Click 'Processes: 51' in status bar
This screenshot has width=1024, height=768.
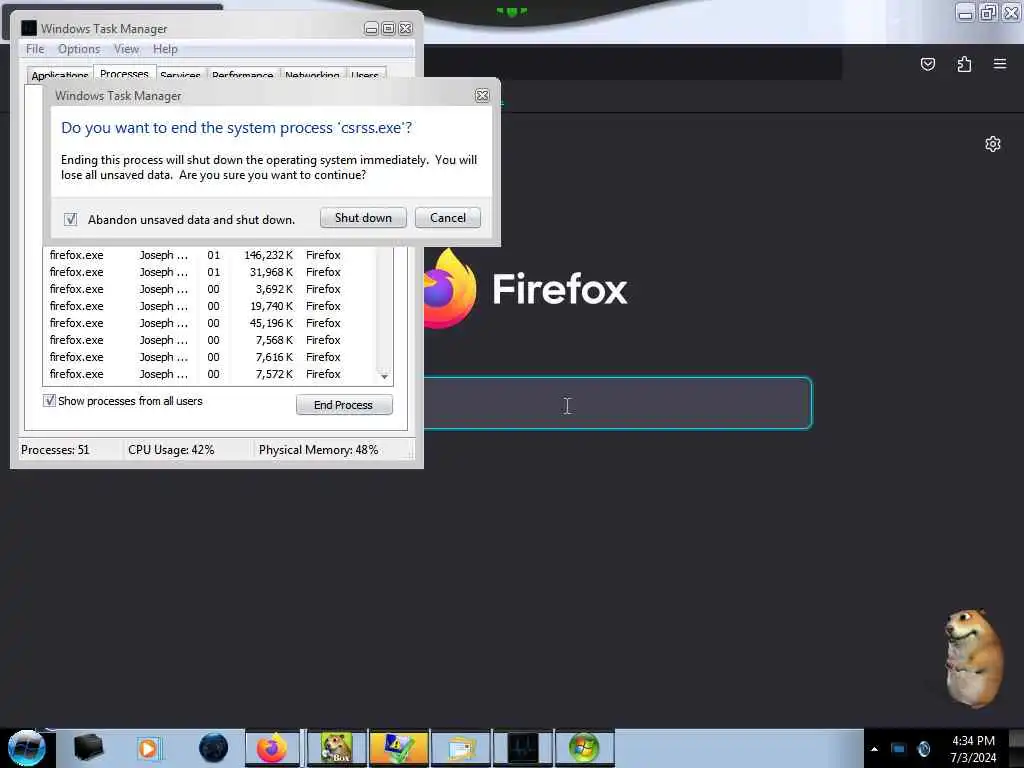click(55, 450)
